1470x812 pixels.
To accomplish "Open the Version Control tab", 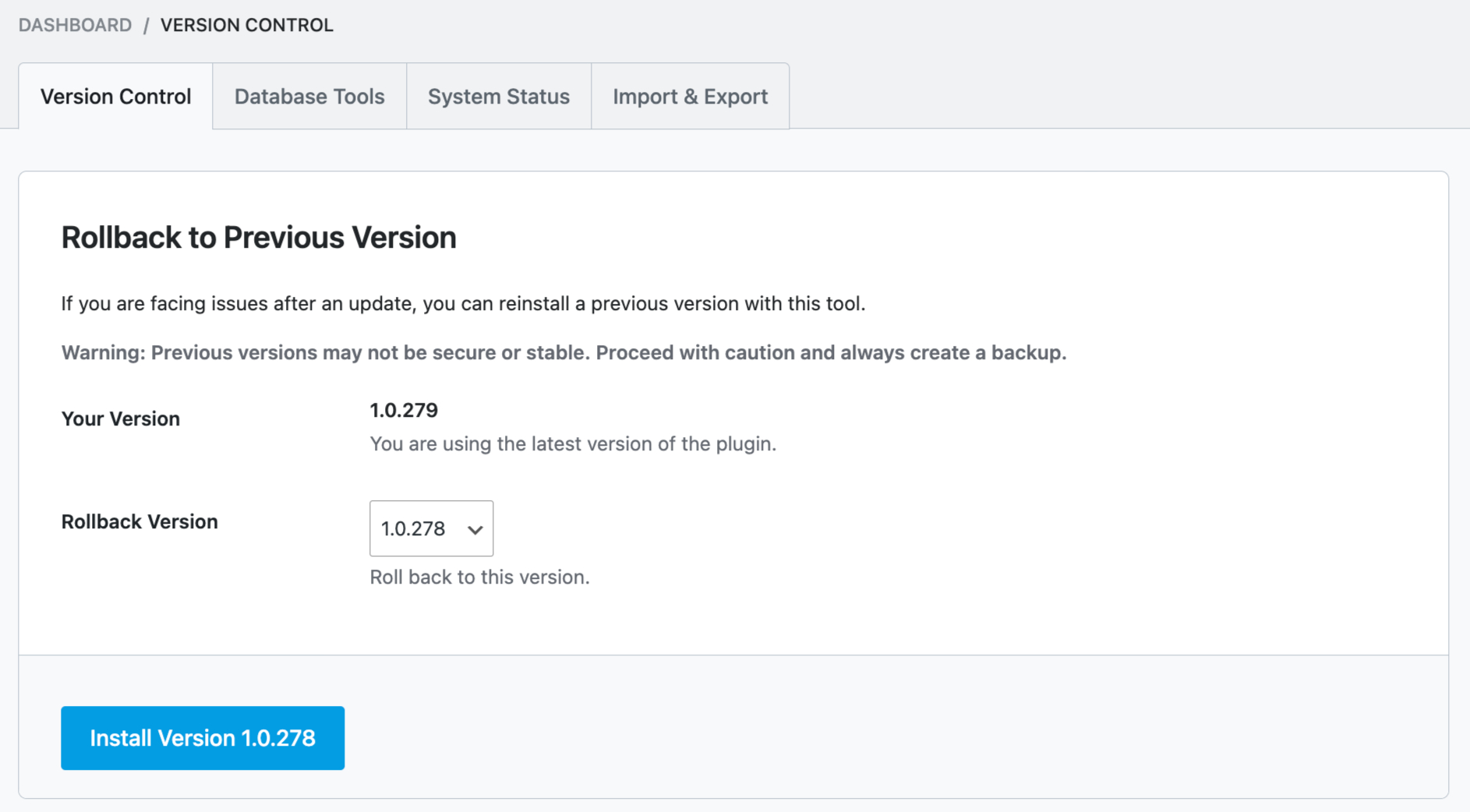I will click(x=115, y=97).
